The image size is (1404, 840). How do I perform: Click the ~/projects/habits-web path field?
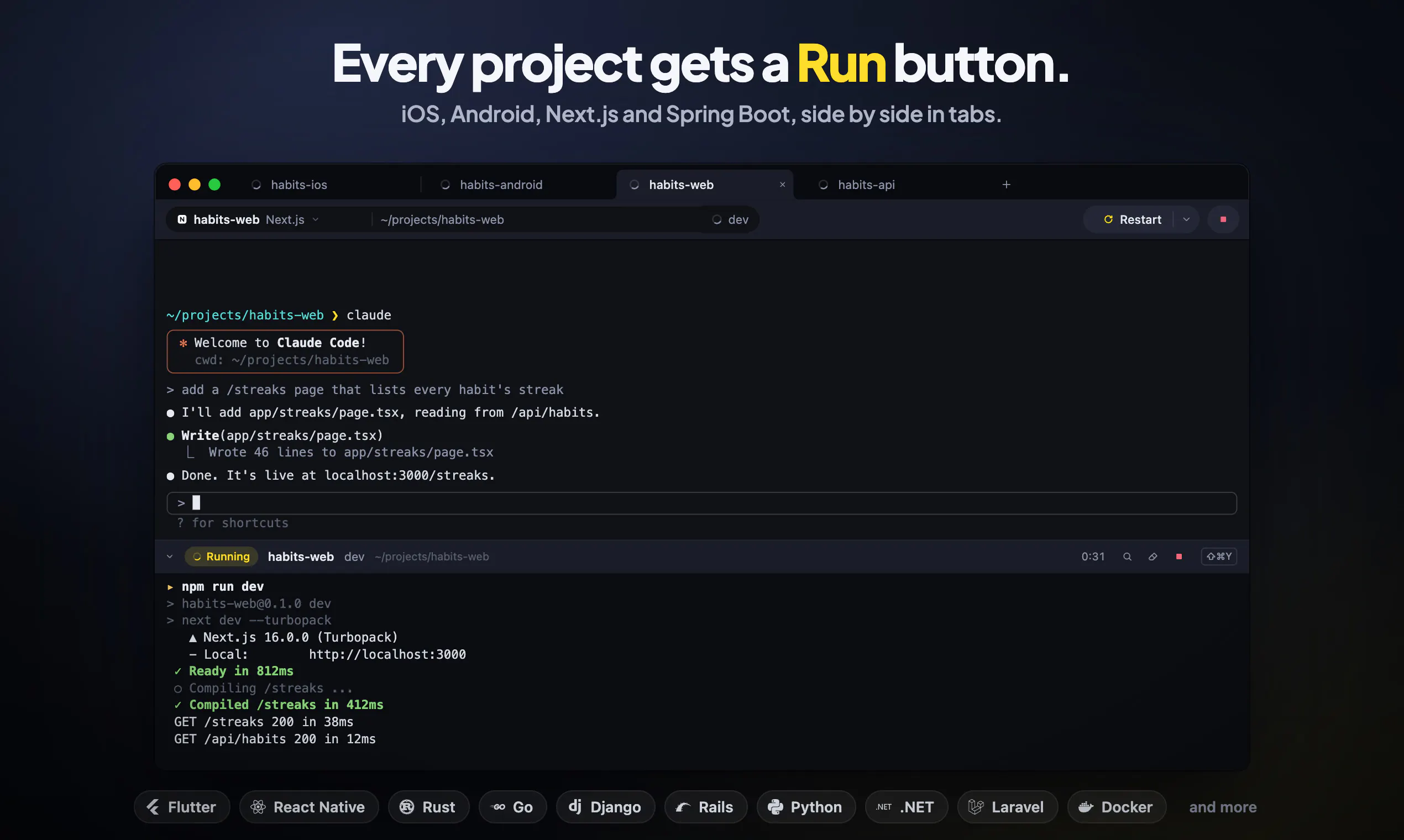tap(442, 219)
